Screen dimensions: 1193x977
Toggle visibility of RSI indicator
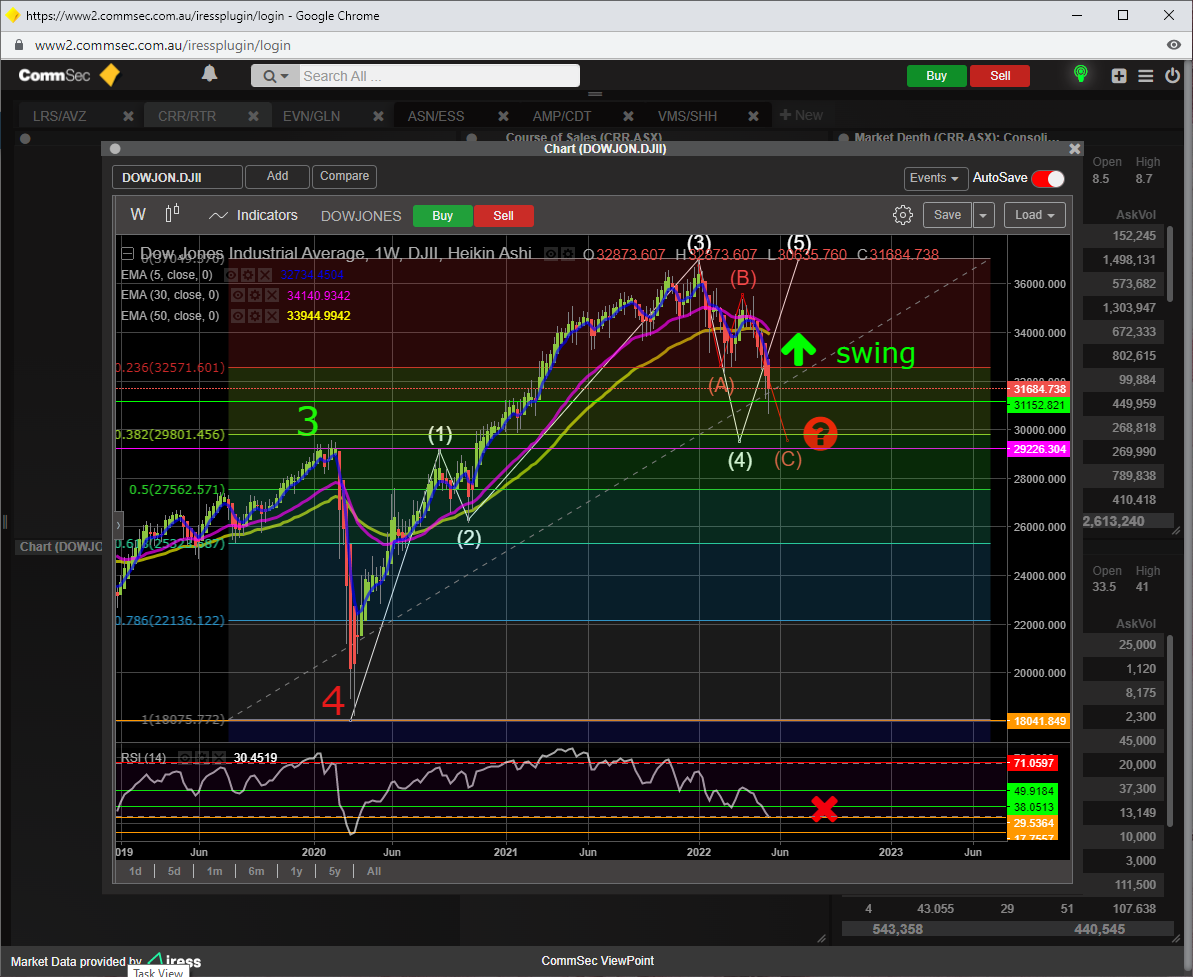click(186, 758)
